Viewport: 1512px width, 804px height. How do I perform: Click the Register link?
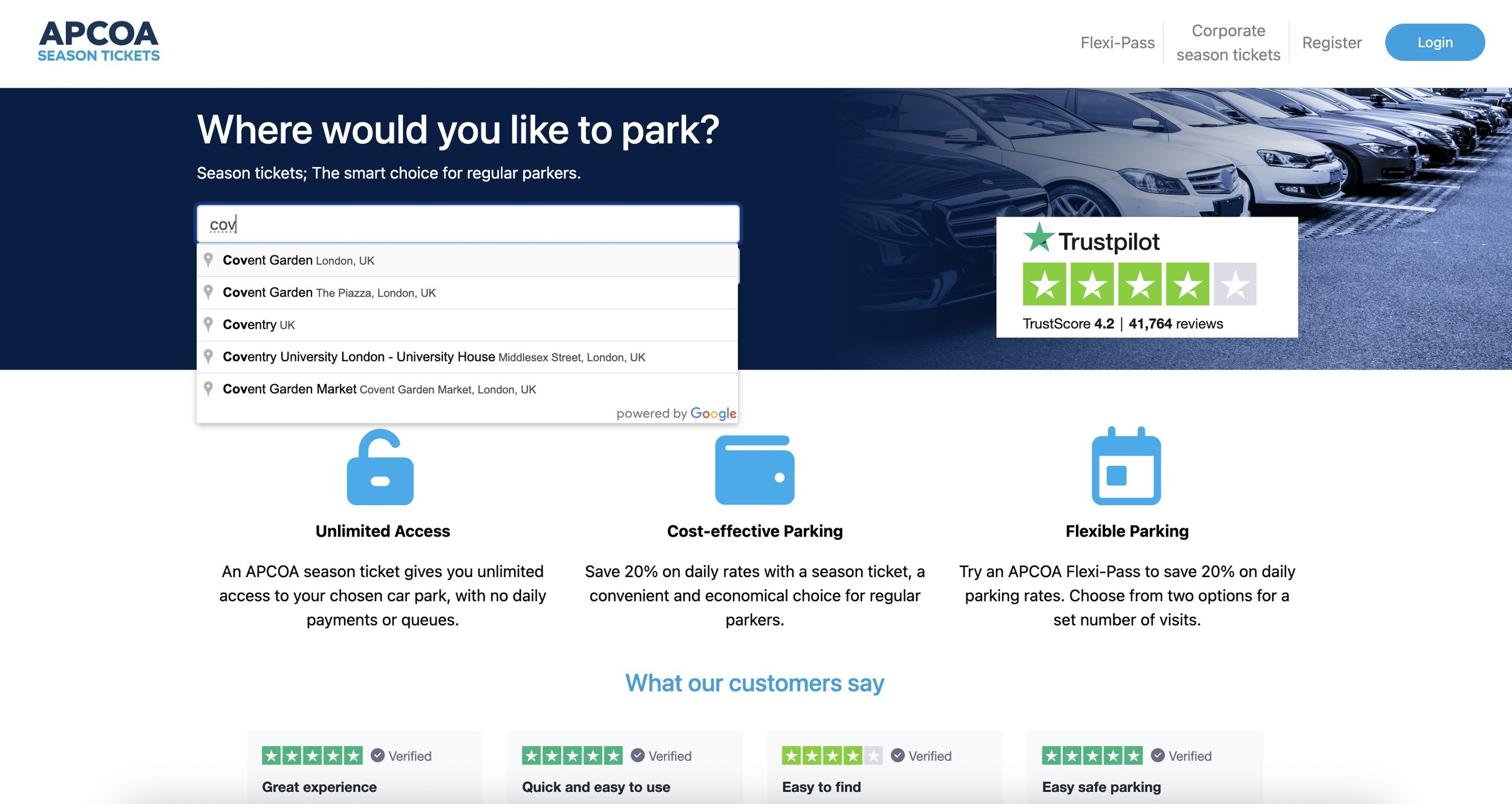(1331, 43)
